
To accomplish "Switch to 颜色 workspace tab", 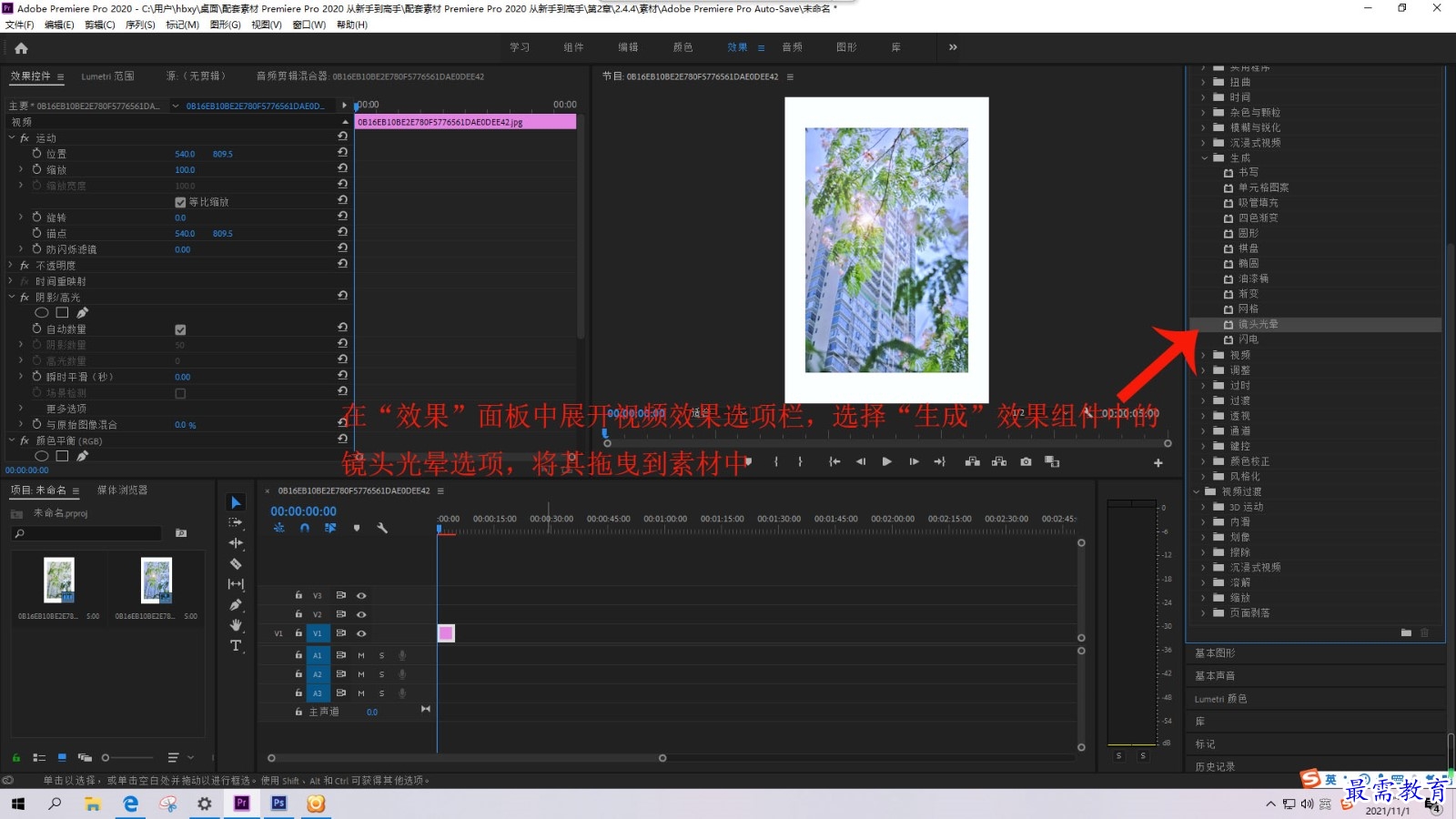I will coord(682,47).
